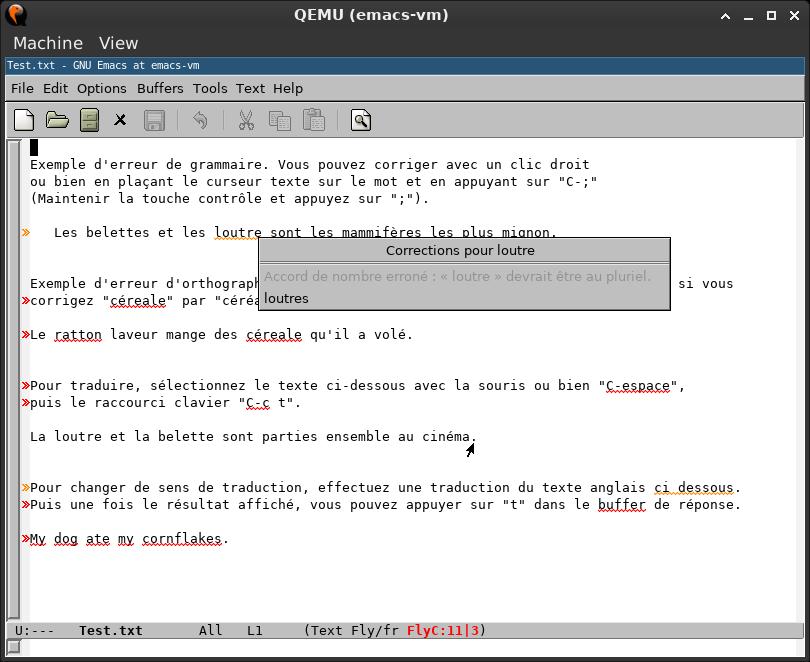Open the directory browser (Dired) icon

click(x=89, y=121)
